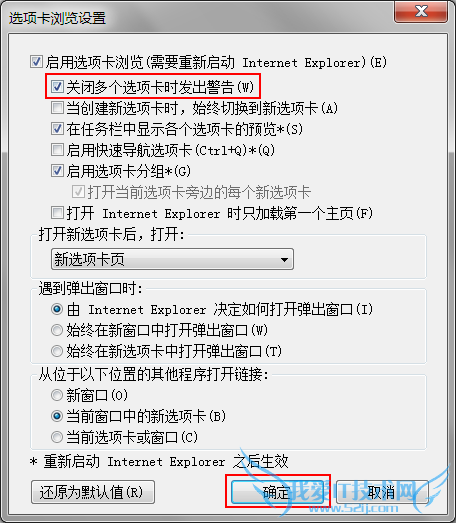The image size is (456, 523).
Task: Toggle 启用选项卡浏览 checkbox
Action: click(36, 62)
